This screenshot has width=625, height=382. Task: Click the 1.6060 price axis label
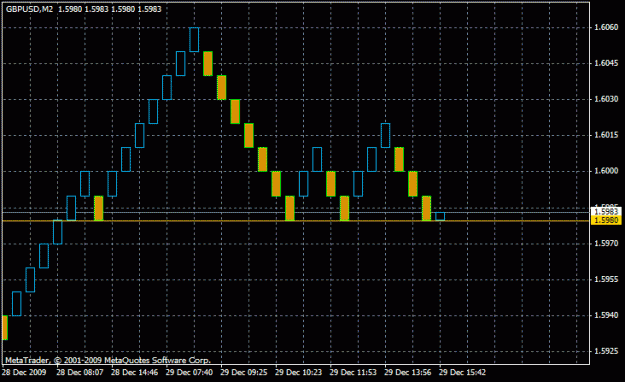tap(606, 27)
